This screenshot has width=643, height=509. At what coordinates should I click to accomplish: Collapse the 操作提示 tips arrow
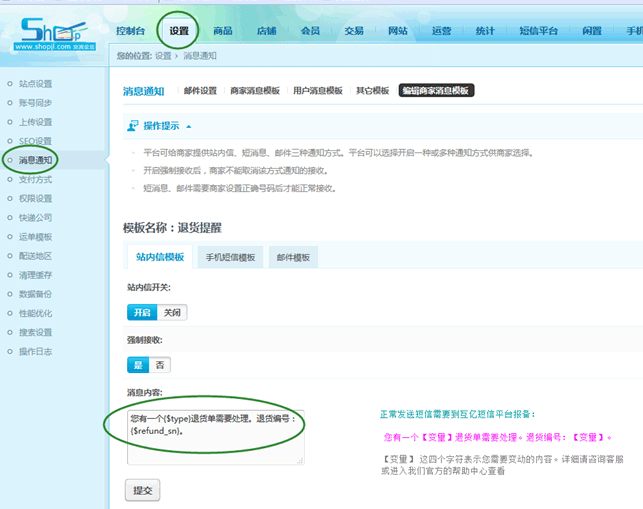[188, 126]
